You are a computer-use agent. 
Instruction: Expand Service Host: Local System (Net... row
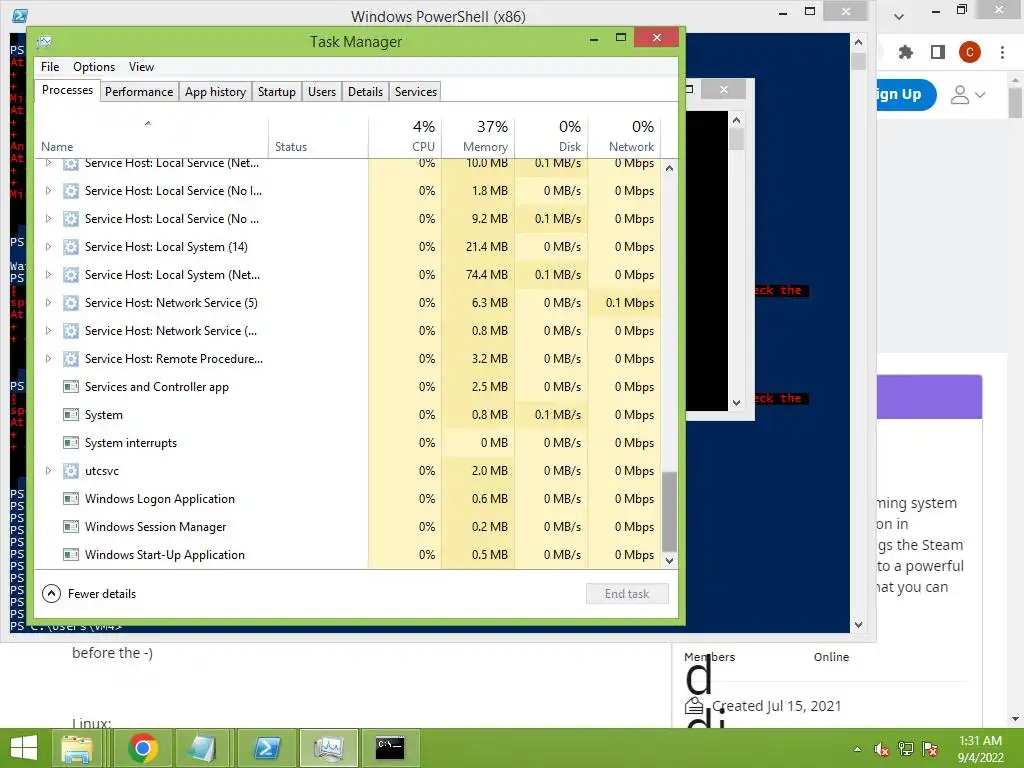tap(48, 275)
